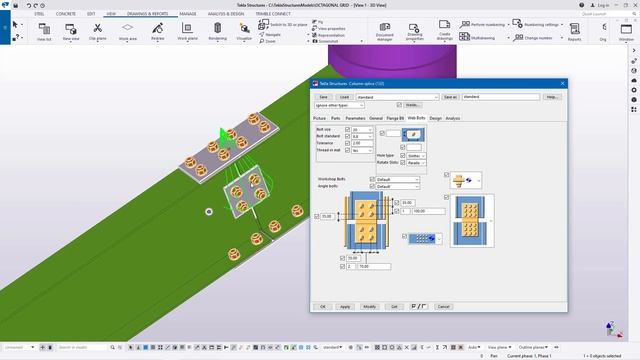Screen dimensions: 640x360
Task: Switch to the Flange Blt tab
Action: pyautogui.click(x=395, y=118)
